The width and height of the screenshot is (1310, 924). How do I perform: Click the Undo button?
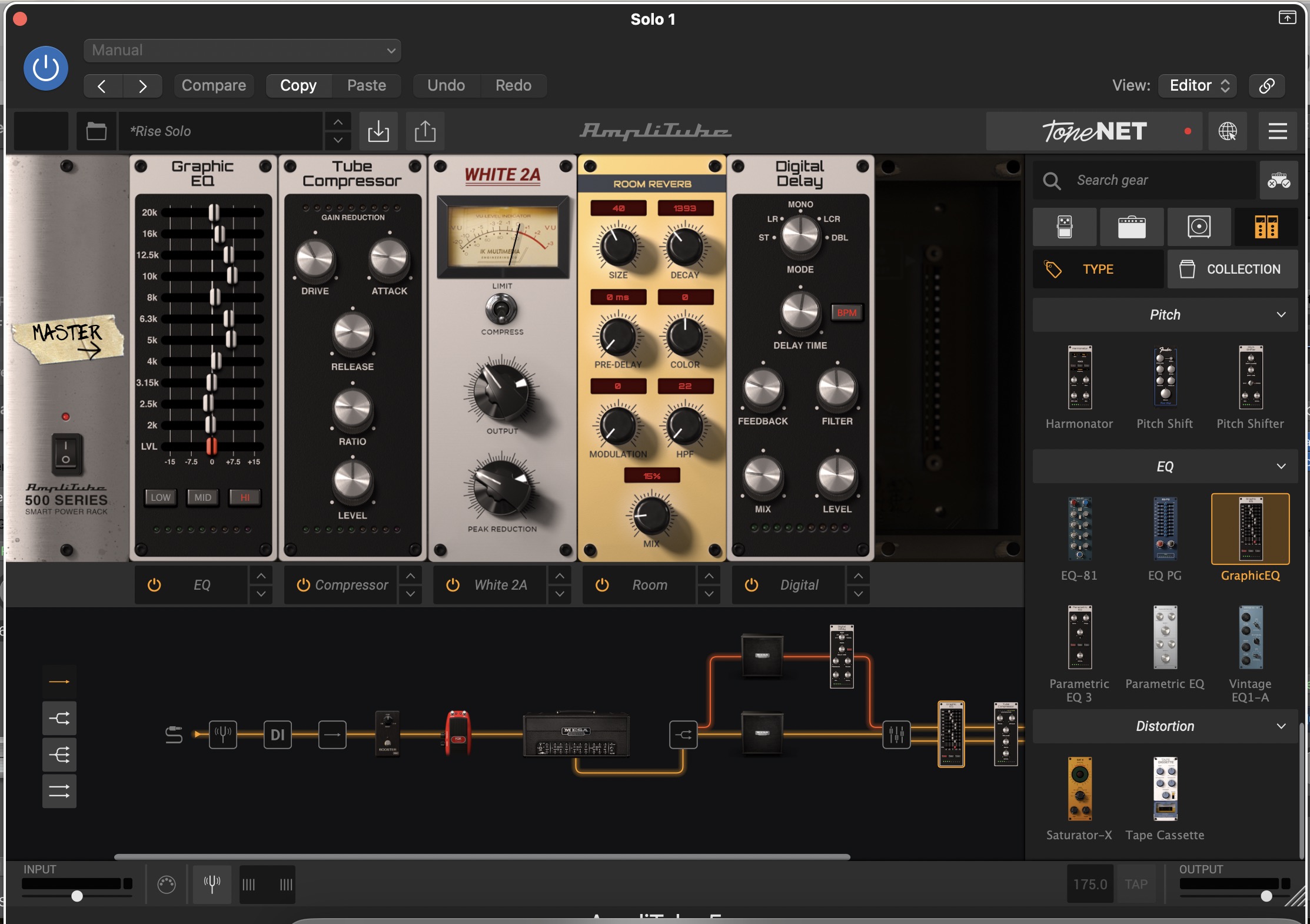click(446, 86)
